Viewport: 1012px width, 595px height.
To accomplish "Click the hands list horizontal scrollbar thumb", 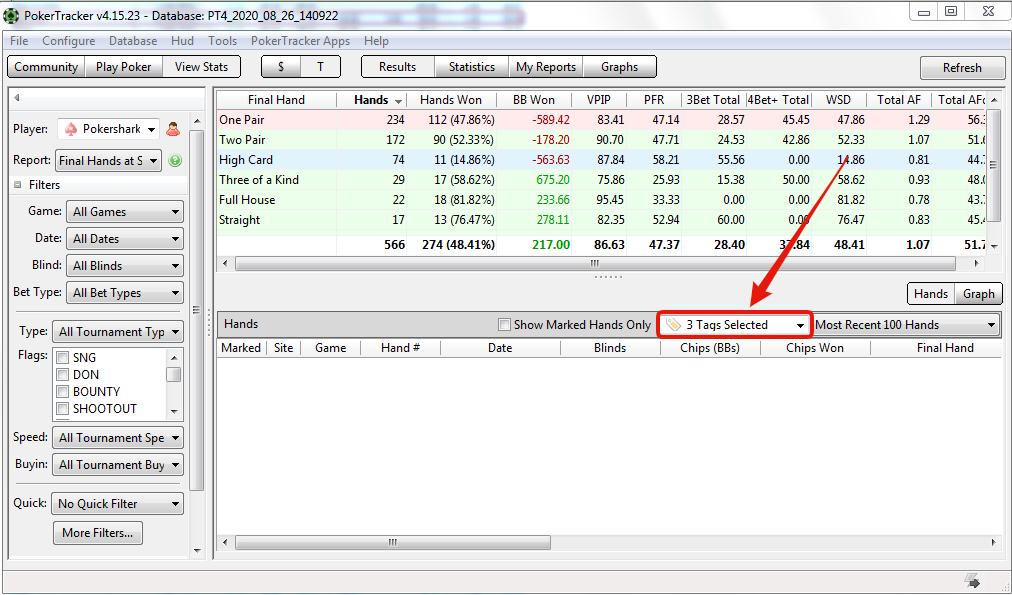I will (x=393, y=543).
